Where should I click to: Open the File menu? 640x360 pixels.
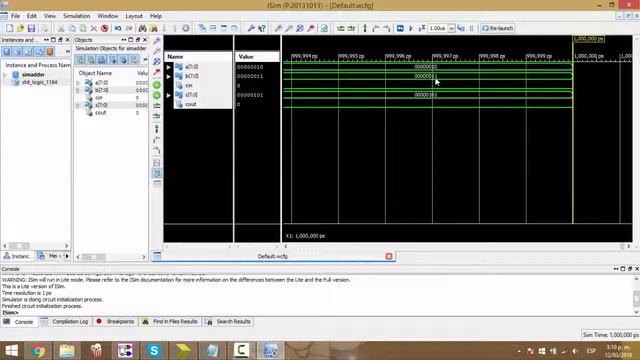16,16
